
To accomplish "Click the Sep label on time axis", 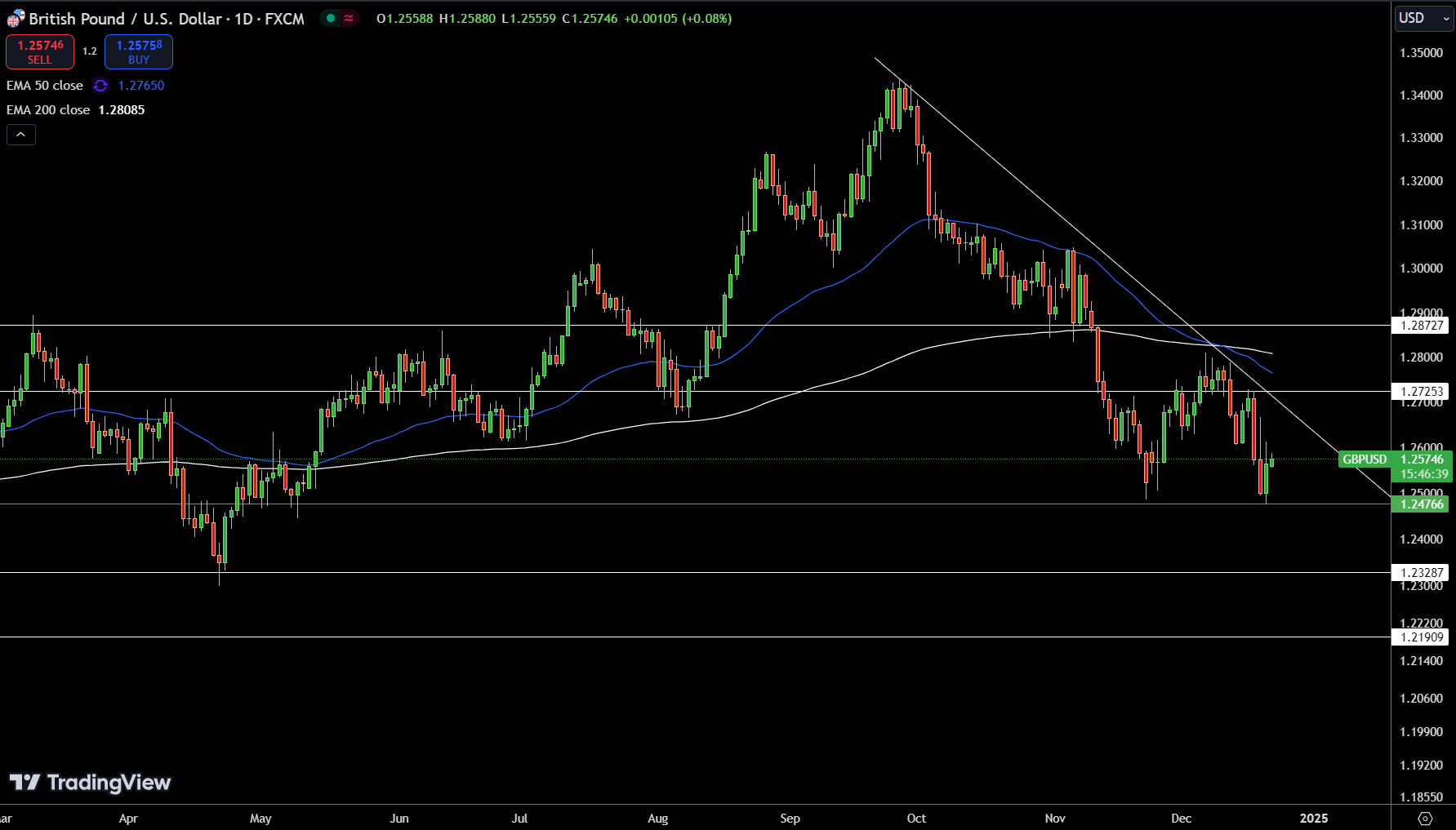I will click(x=790, y=819).
